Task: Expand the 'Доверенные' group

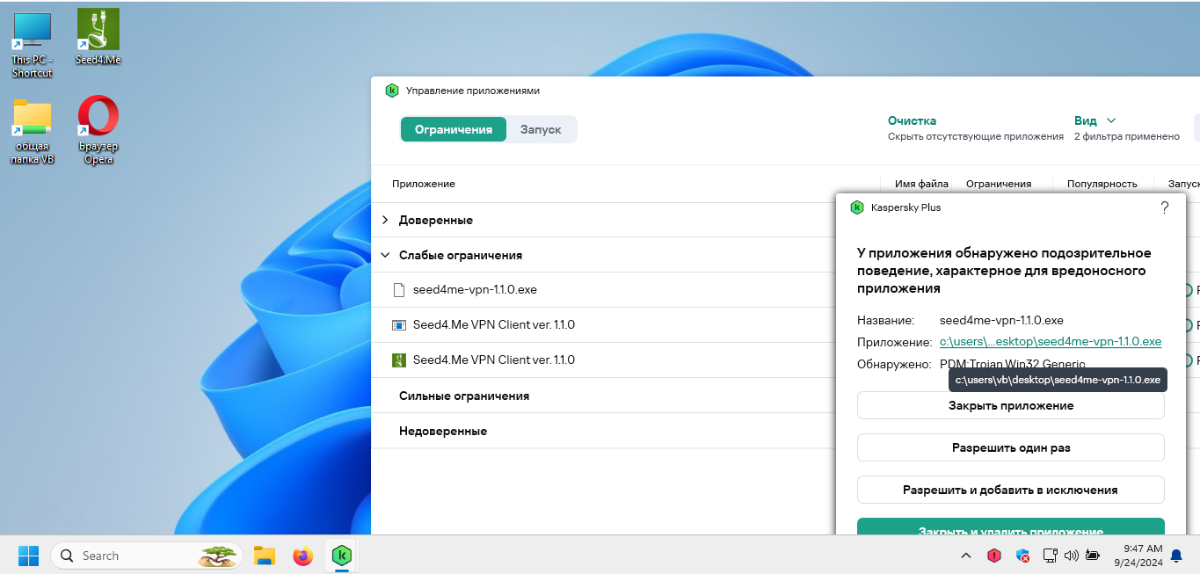Action: coord(387,220)
